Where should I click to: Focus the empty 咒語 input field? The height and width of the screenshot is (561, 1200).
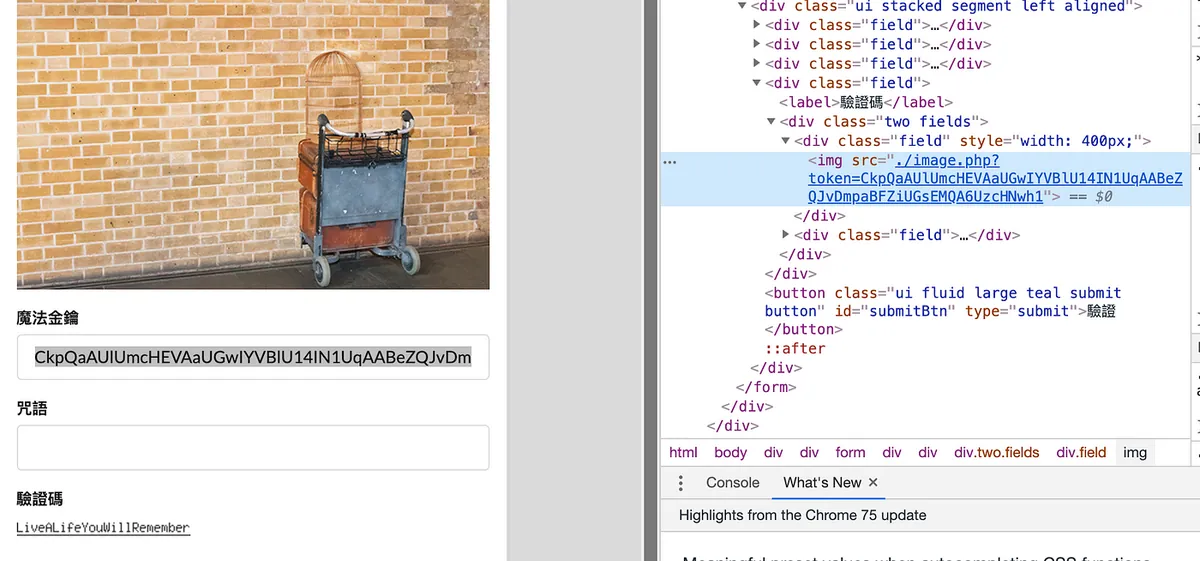253,448
